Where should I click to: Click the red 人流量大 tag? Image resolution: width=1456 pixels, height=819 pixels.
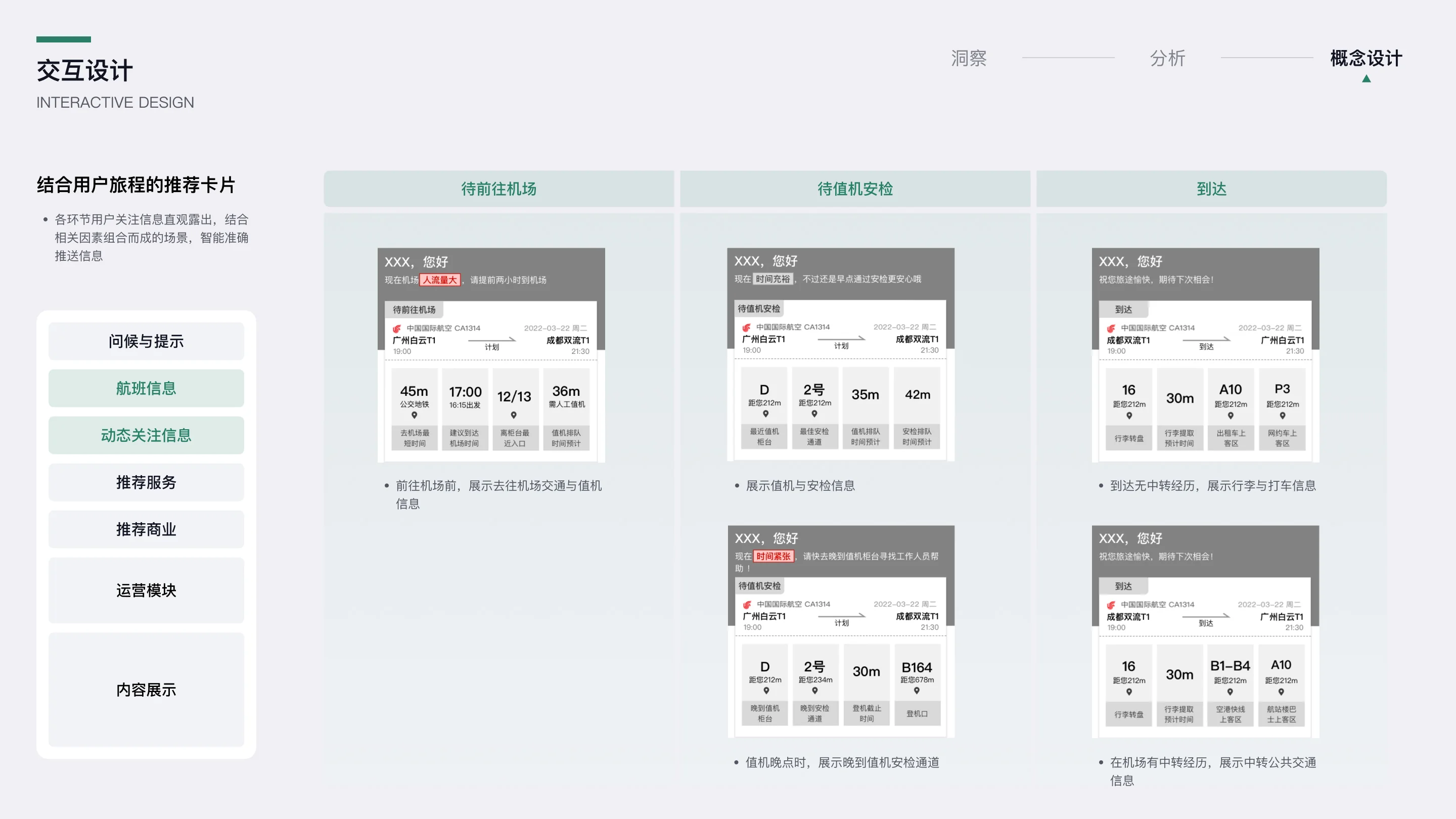point(440,280)
